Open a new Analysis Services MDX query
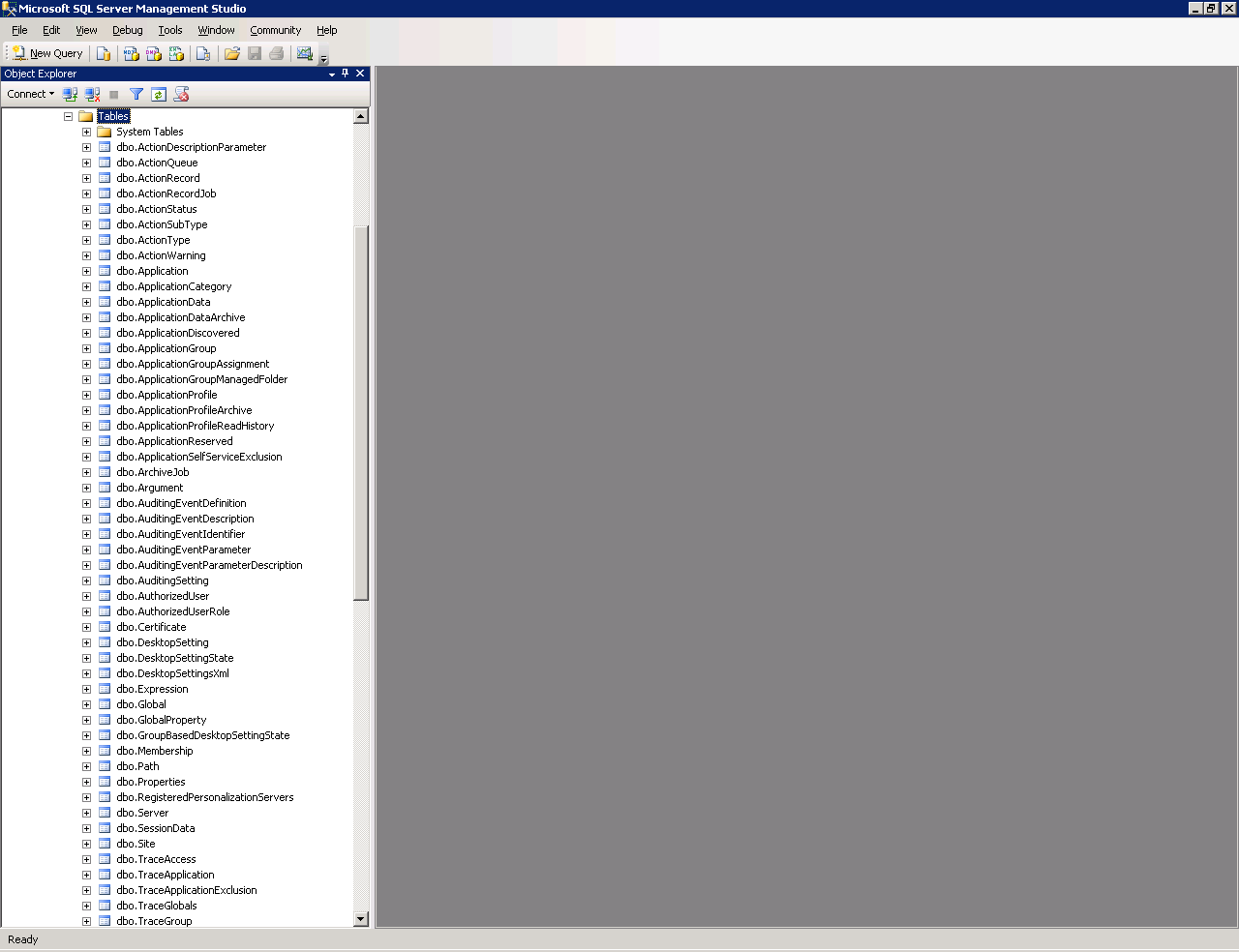 (x=132, y=54)
